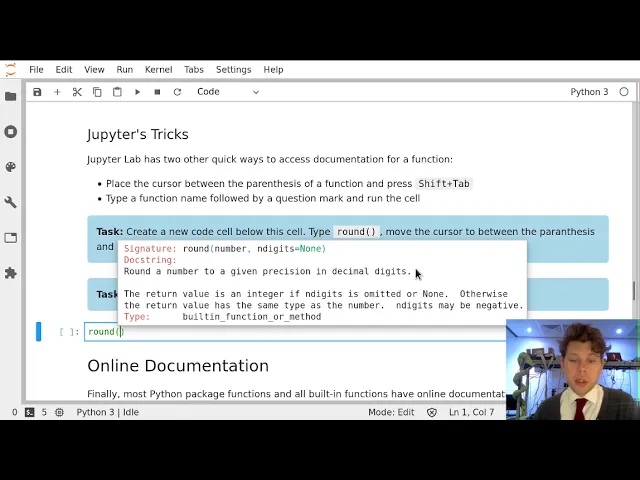The width and height of the screenshot is (640, 480).
Task: Click the builtin_function_or_method type text
Action: click(x=252, y=317)
